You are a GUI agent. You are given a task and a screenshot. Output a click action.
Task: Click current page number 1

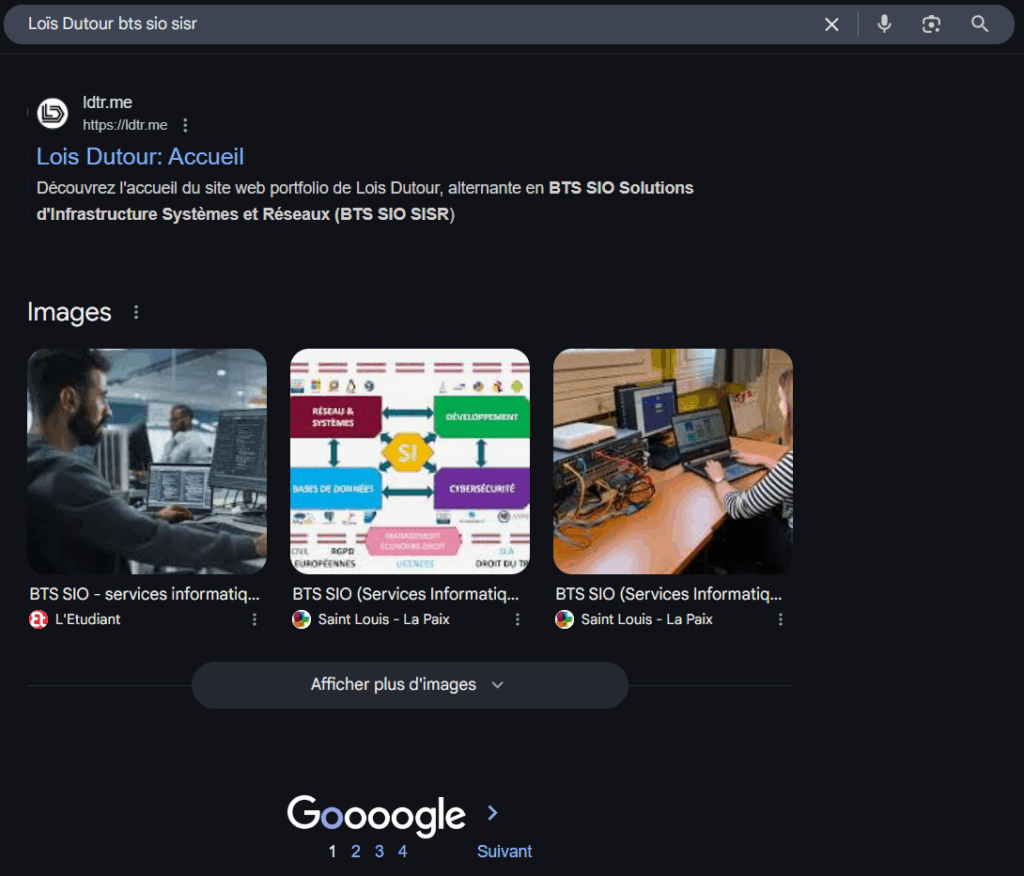(332, 851)
